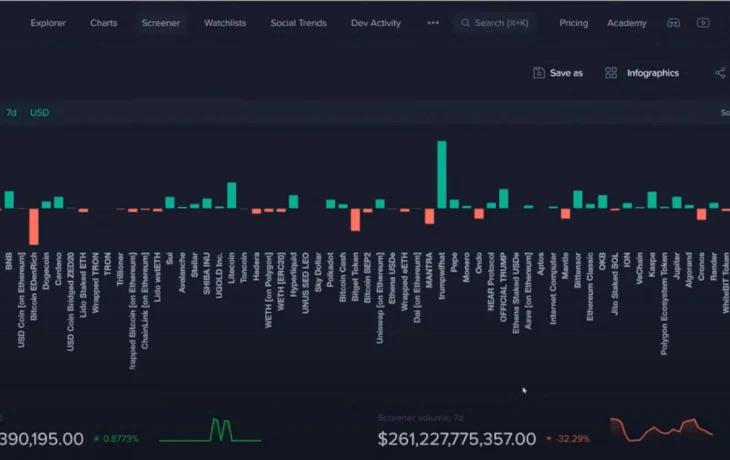
Task: Click the Infographics grid icon
Action: pyautogui.click(x=611, y=73)
